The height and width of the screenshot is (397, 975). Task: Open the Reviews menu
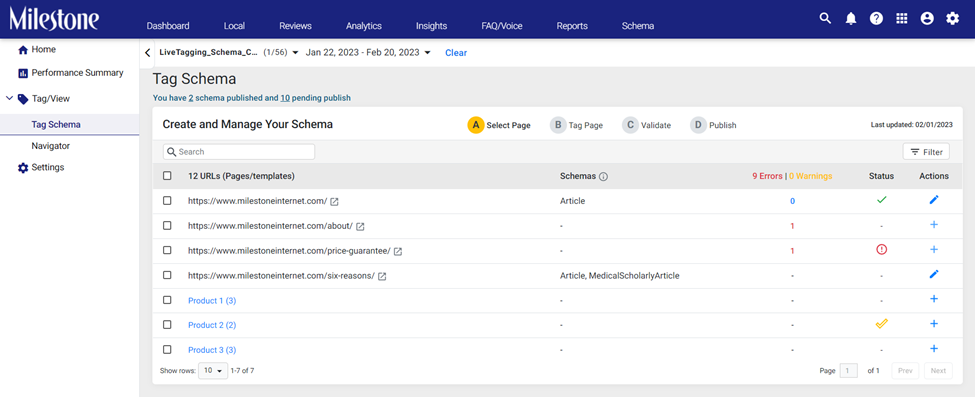pos(295,26)
